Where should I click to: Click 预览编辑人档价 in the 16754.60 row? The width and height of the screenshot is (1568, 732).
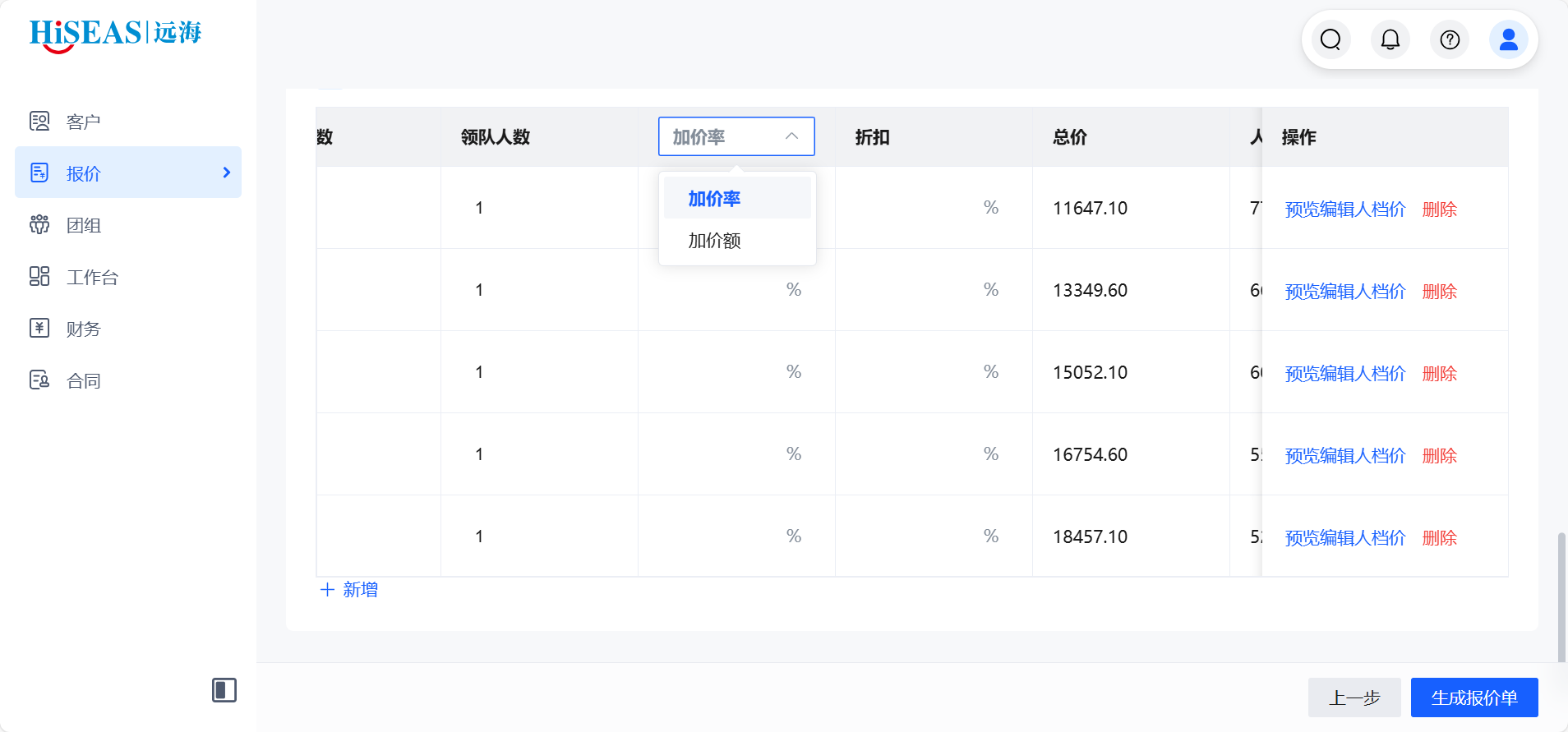(x=1345, y=455)
